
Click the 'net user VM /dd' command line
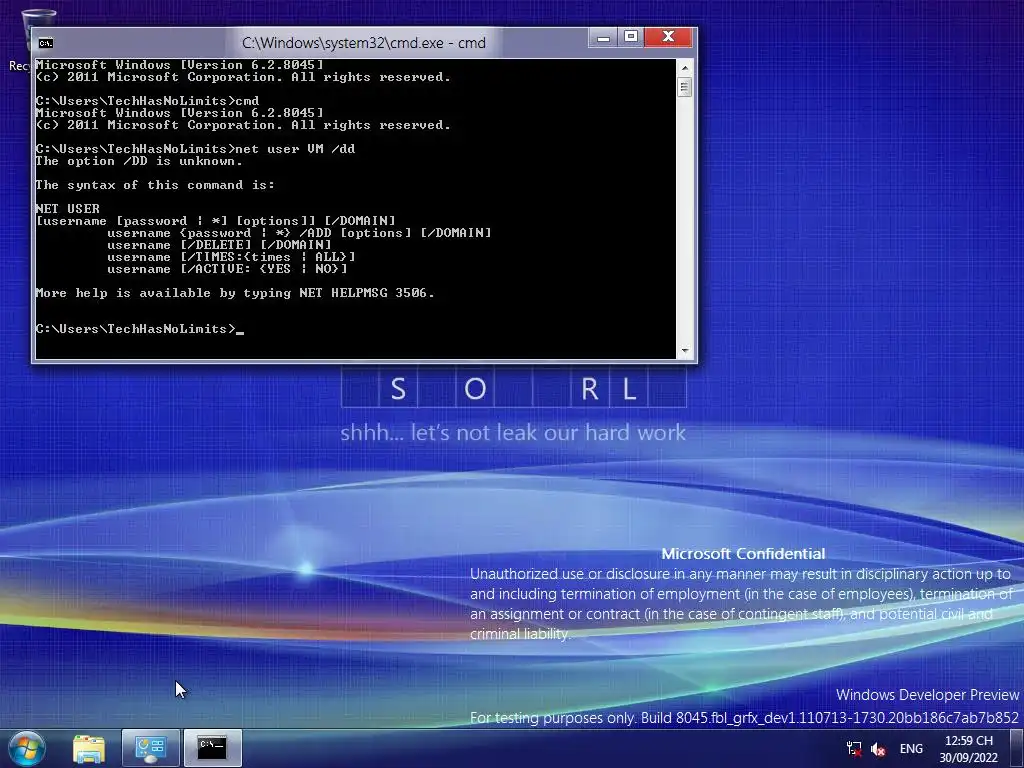(x=195, y=149)
